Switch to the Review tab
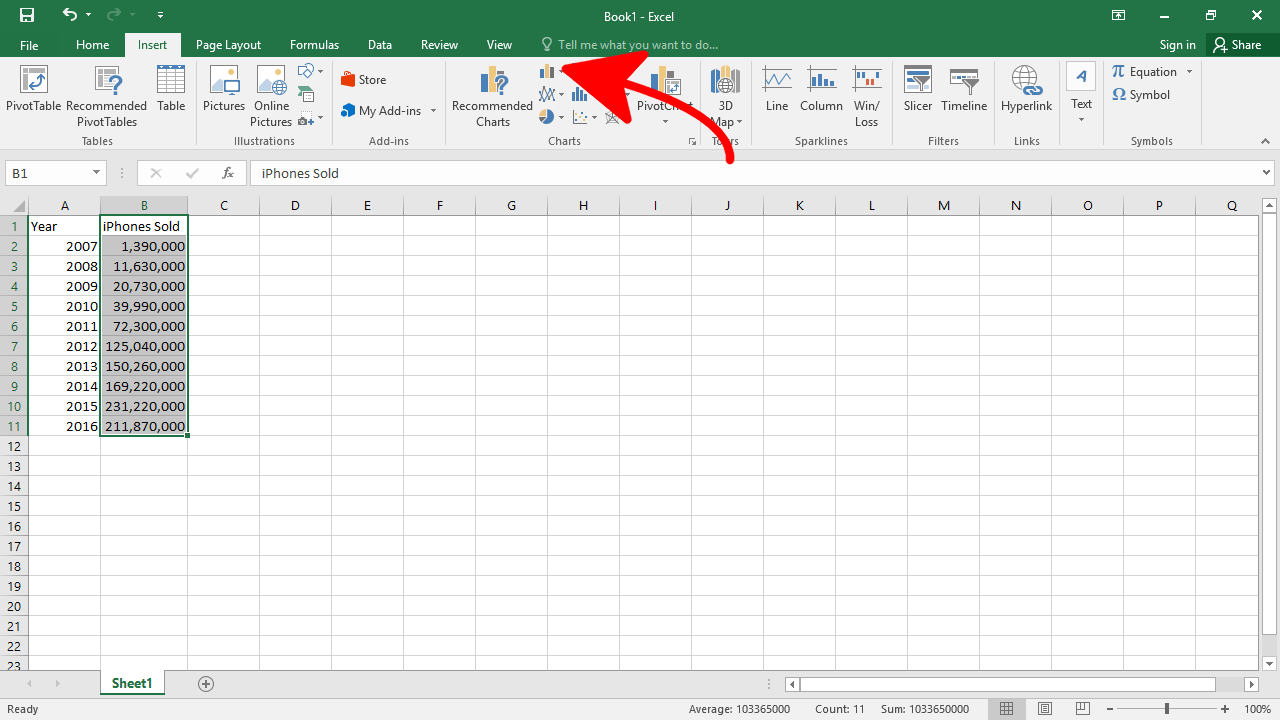The height and width of the screenshot is (720, 1280). click(x=439, y=45)
